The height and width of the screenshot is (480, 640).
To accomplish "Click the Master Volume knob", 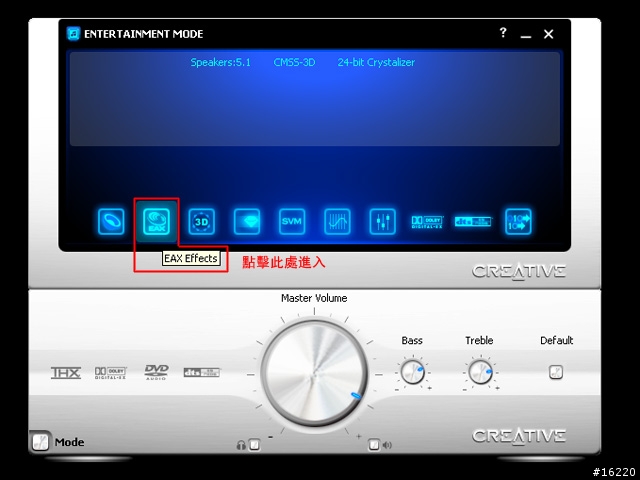I will coord(314,373).
